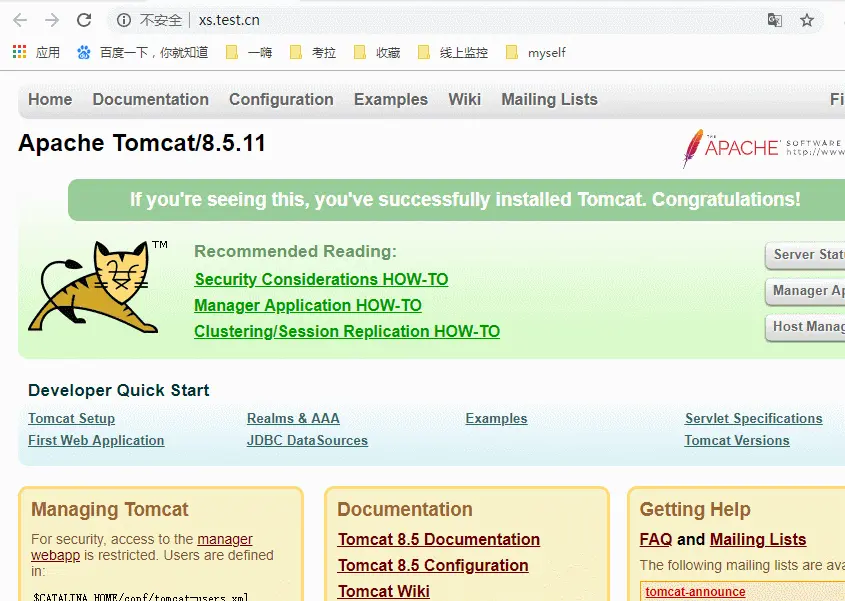Open Examples in the top navigation
Viewport: 845px width, 601px height.
pyautogui.click(x=391, y=100)
